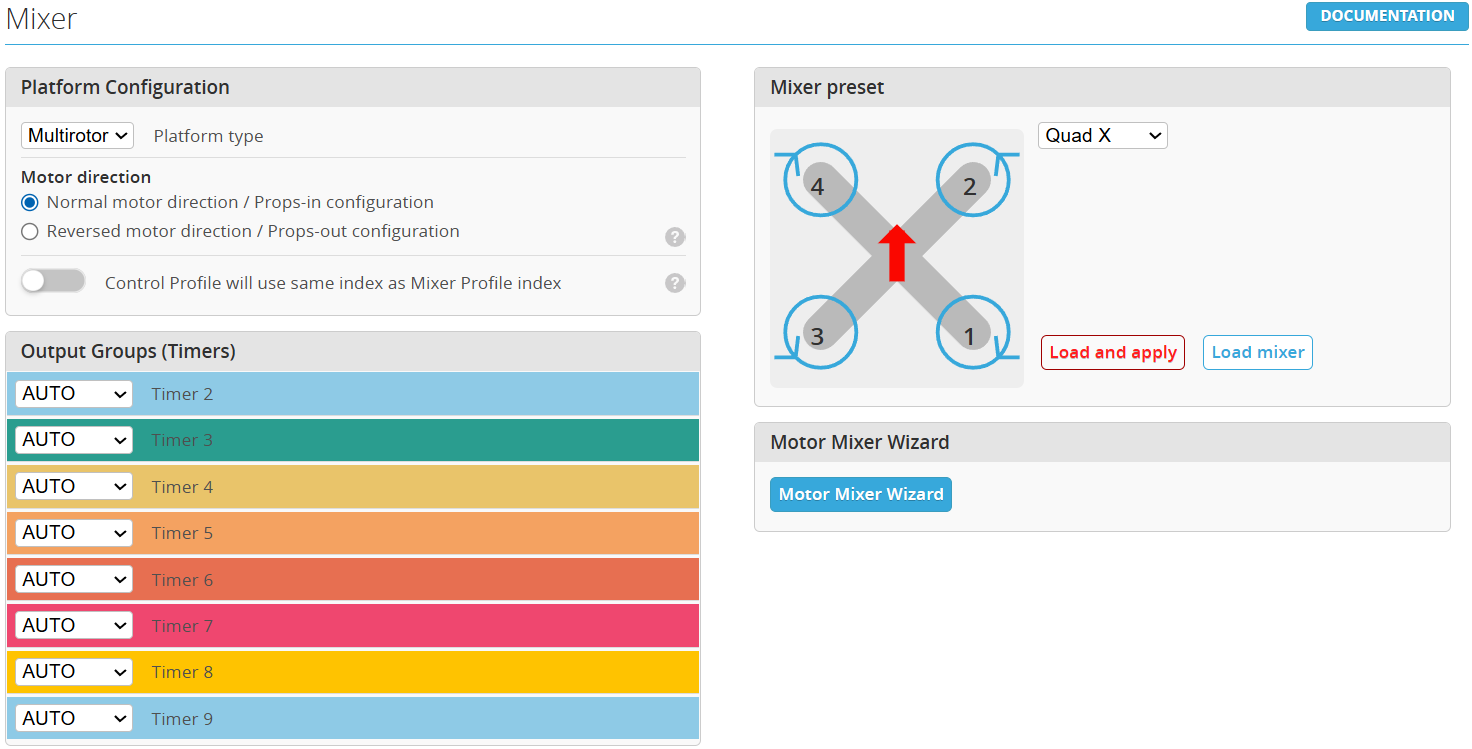Click motor 1 circle in quad diagram
The image size is (1472, 749).
973,331
